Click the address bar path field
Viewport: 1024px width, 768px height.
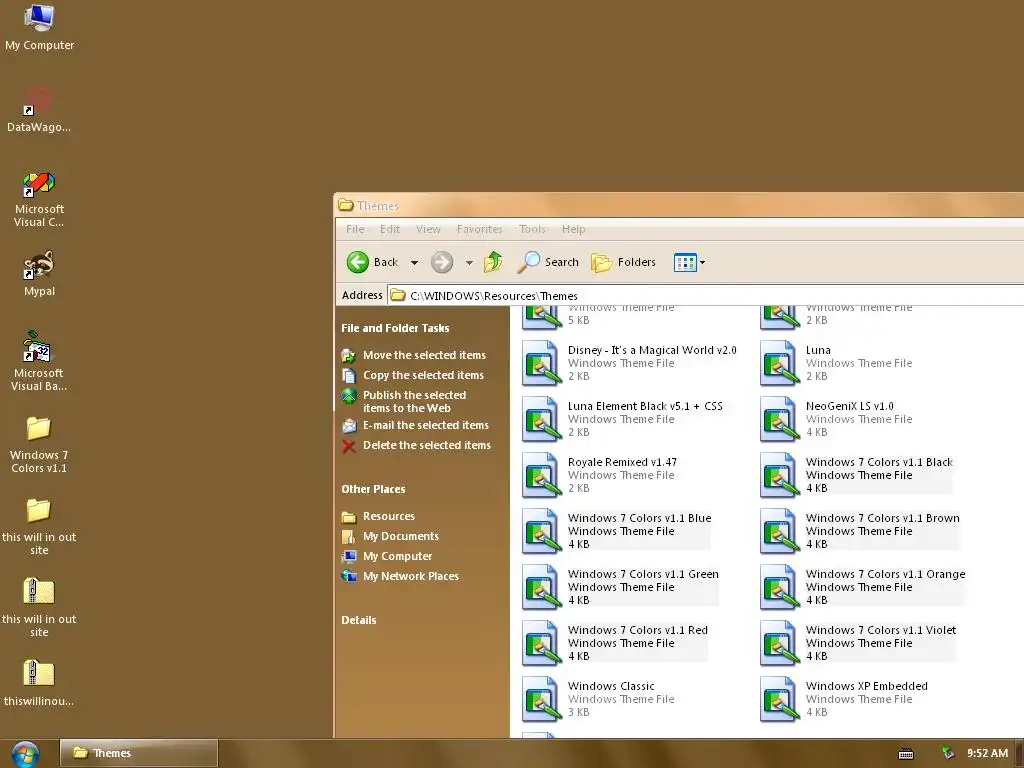pyautogui.click(x=705, y=296)
